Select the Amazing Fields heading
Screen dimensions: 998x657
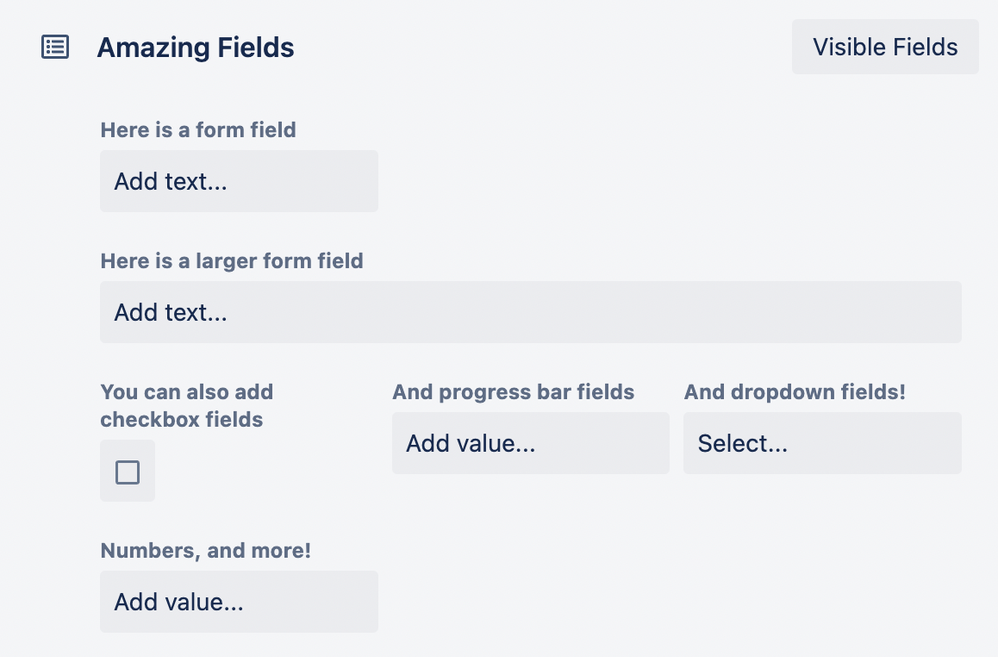pyautogui.click(x=195, y=47)
